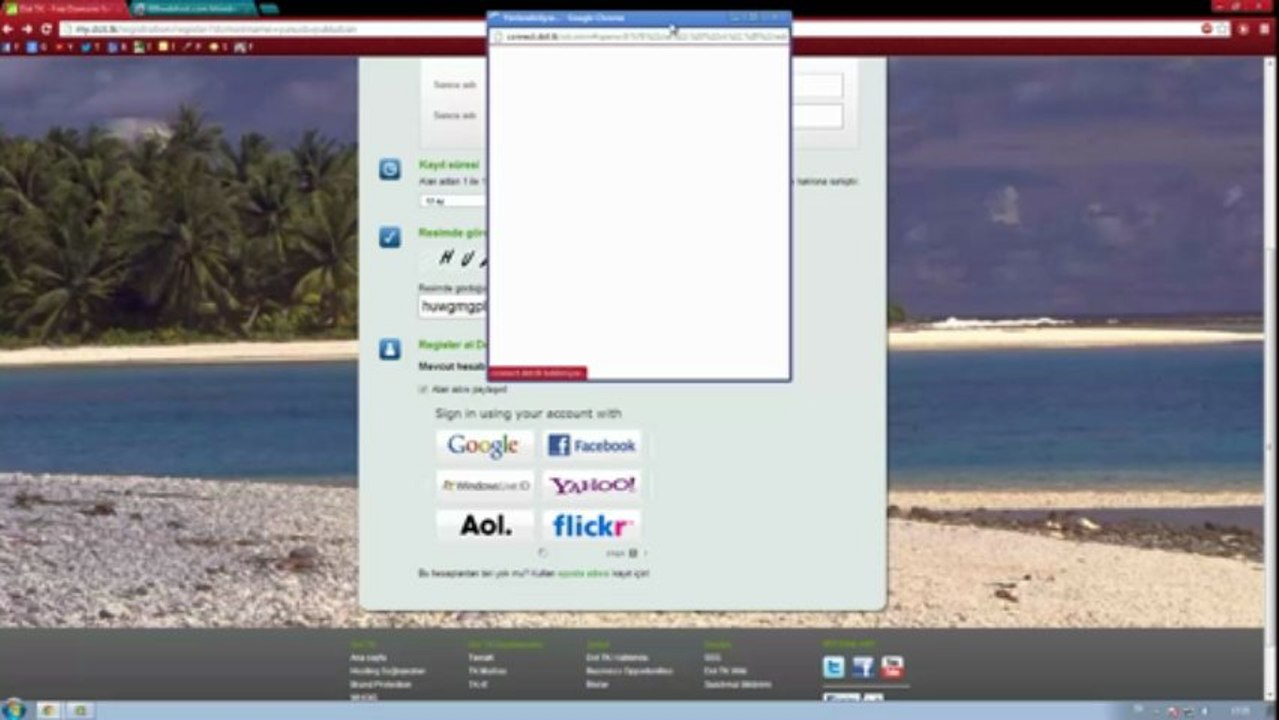The width and height of the screenshot is (1279, 720).
Task: Click the captcha text field containing huwgmgpl
Action: pos(453,307)
